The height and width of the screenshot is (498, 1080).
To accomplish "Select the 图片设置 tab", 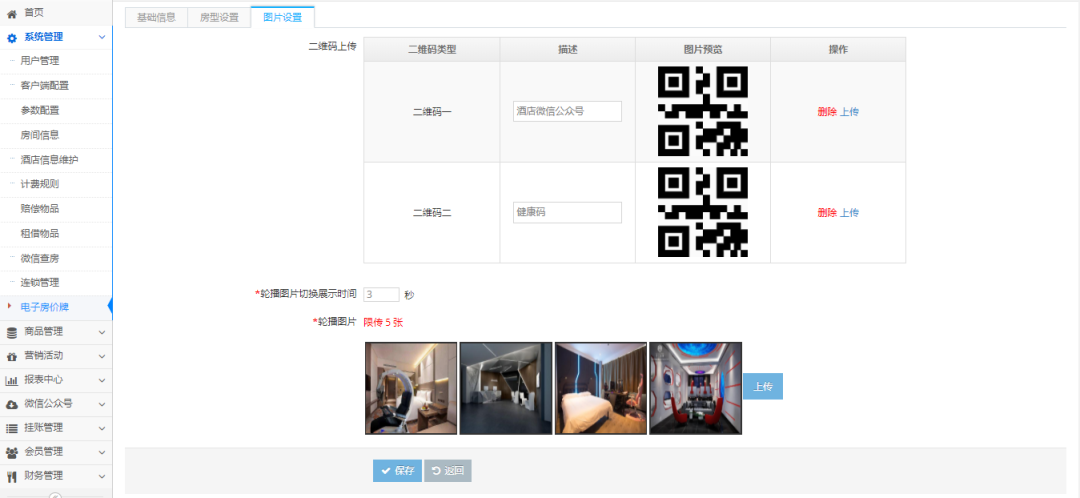I will 282,17.
